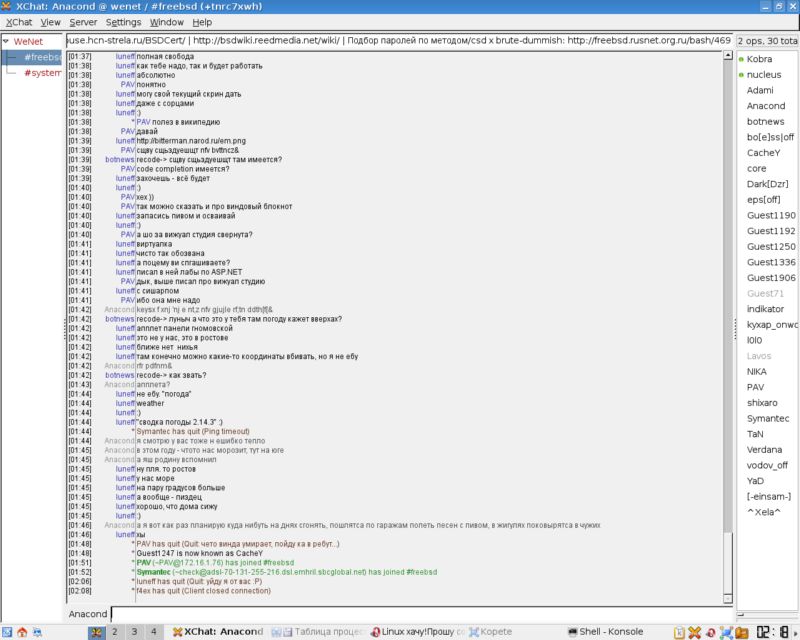This screenshot has height=640, width=800.
Task: Select user nucleus in user list
Action: [x=764, y=75]
